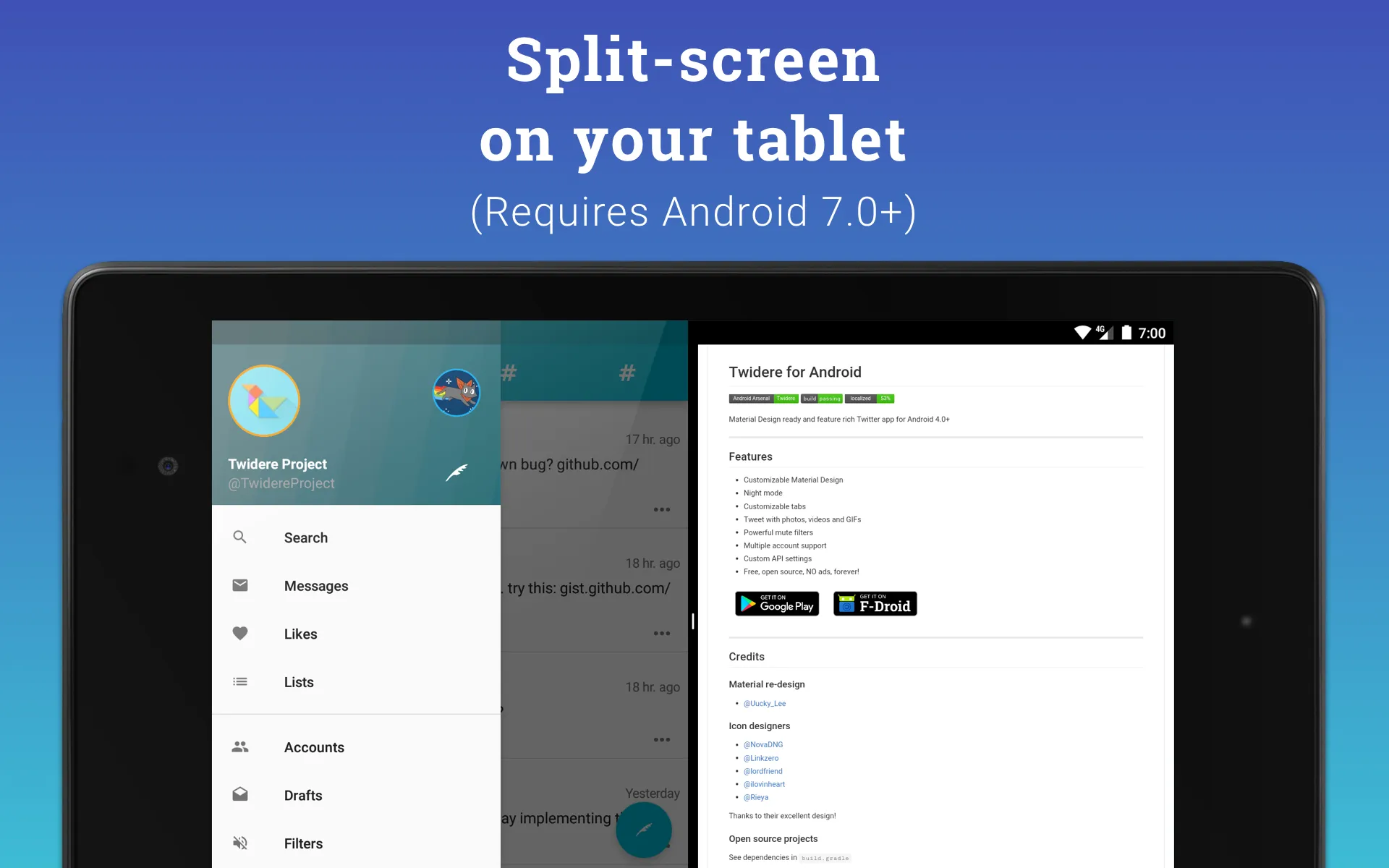The height and width of the screenshot is (868, 1389).
Task: Open Accounts management icon
Action: point(240,747)
